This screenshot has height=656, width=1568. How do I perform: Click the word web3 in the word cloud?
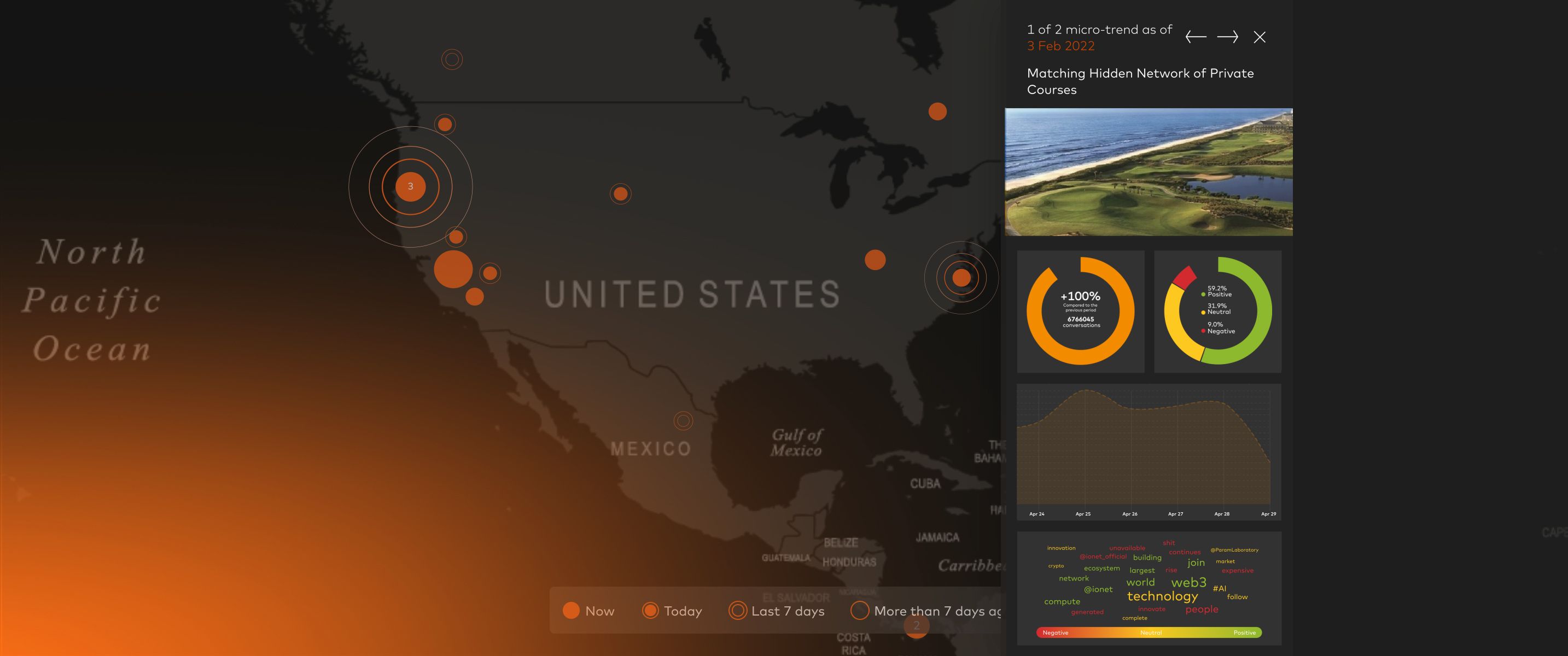[1188, 582]
